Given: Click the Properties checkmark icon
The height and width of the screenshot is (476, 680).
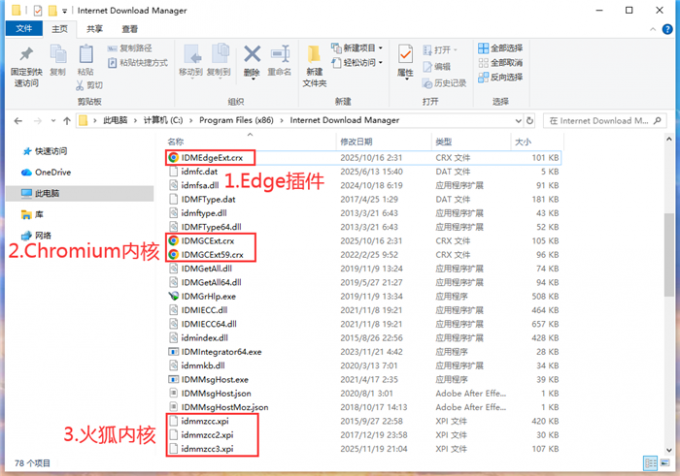Looking at the screenshot, I should 405,55.
